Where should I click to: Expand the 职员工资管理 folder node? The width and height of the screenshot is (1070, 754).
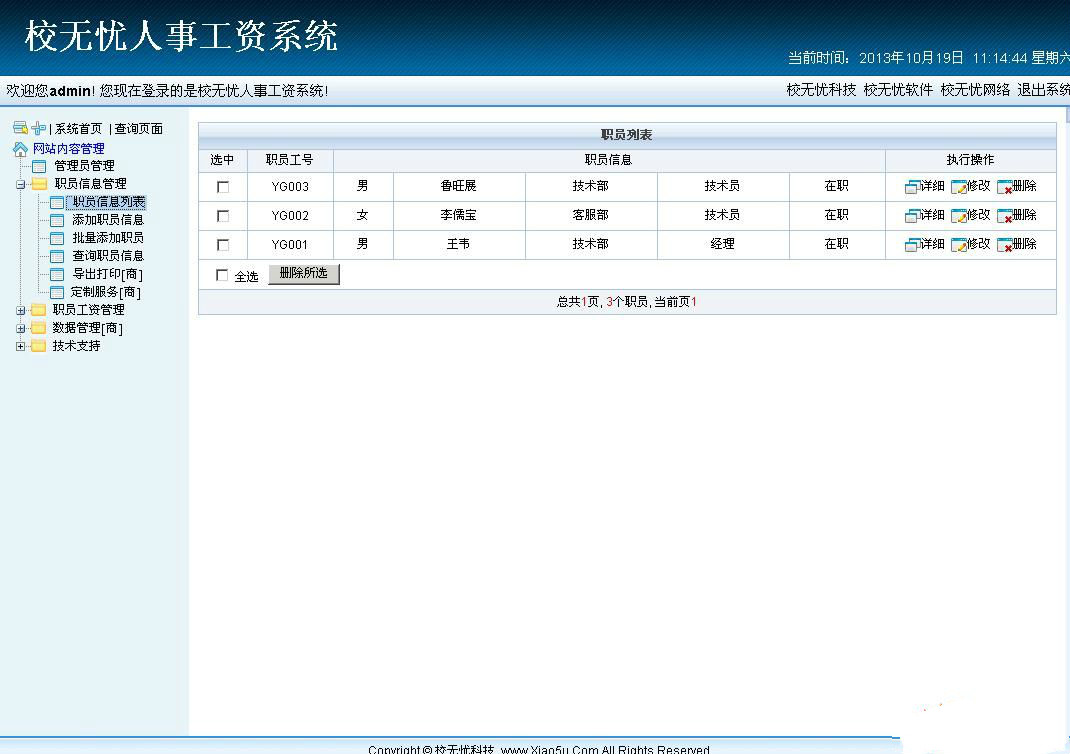click(20, 310)
